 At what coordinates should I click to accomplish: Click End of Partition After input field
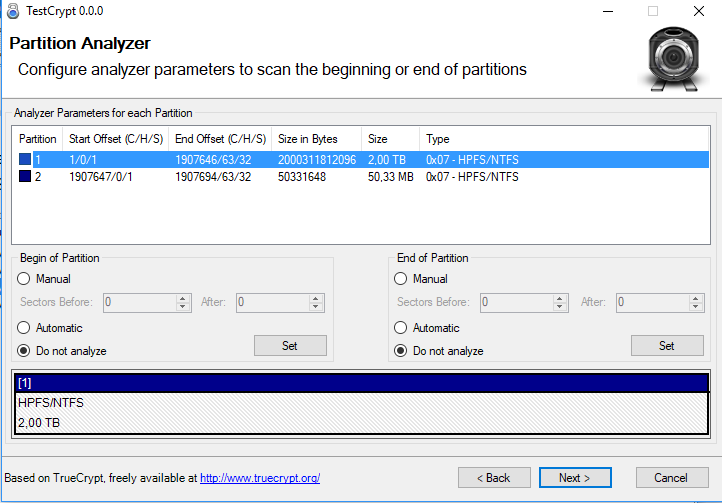[653, 303]
